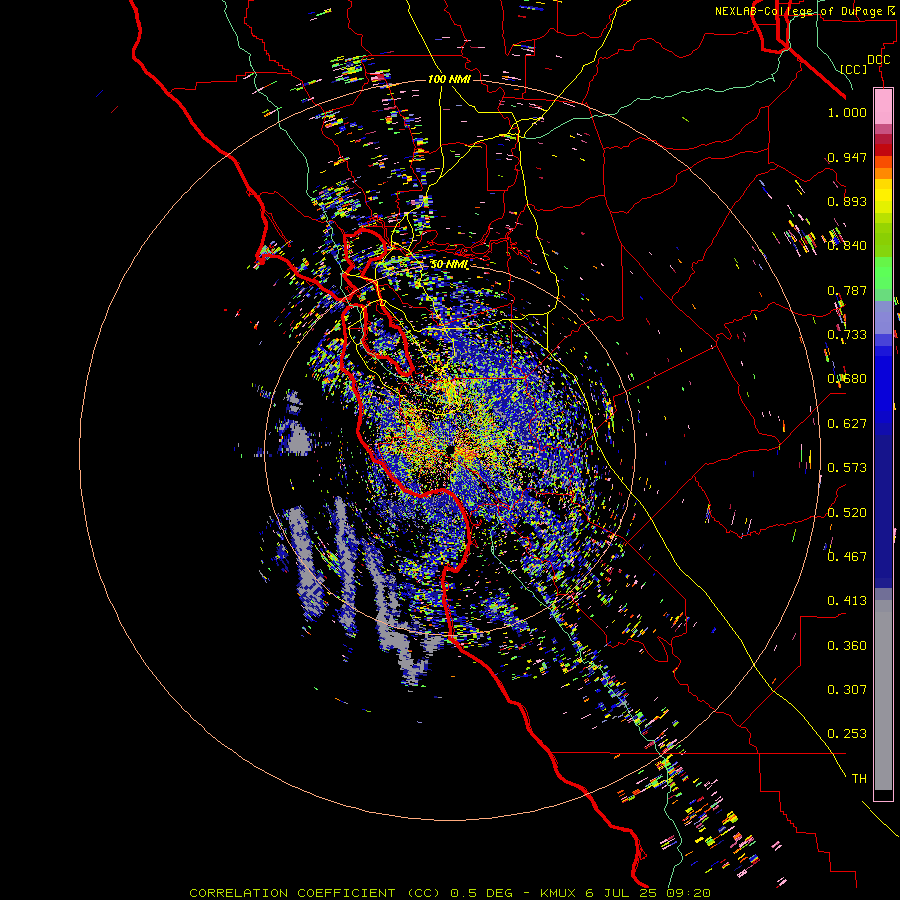The height and width of the screenshot is (900, 900).
Task: Select the 0.733 color scale value
Action: coord(847,335)
